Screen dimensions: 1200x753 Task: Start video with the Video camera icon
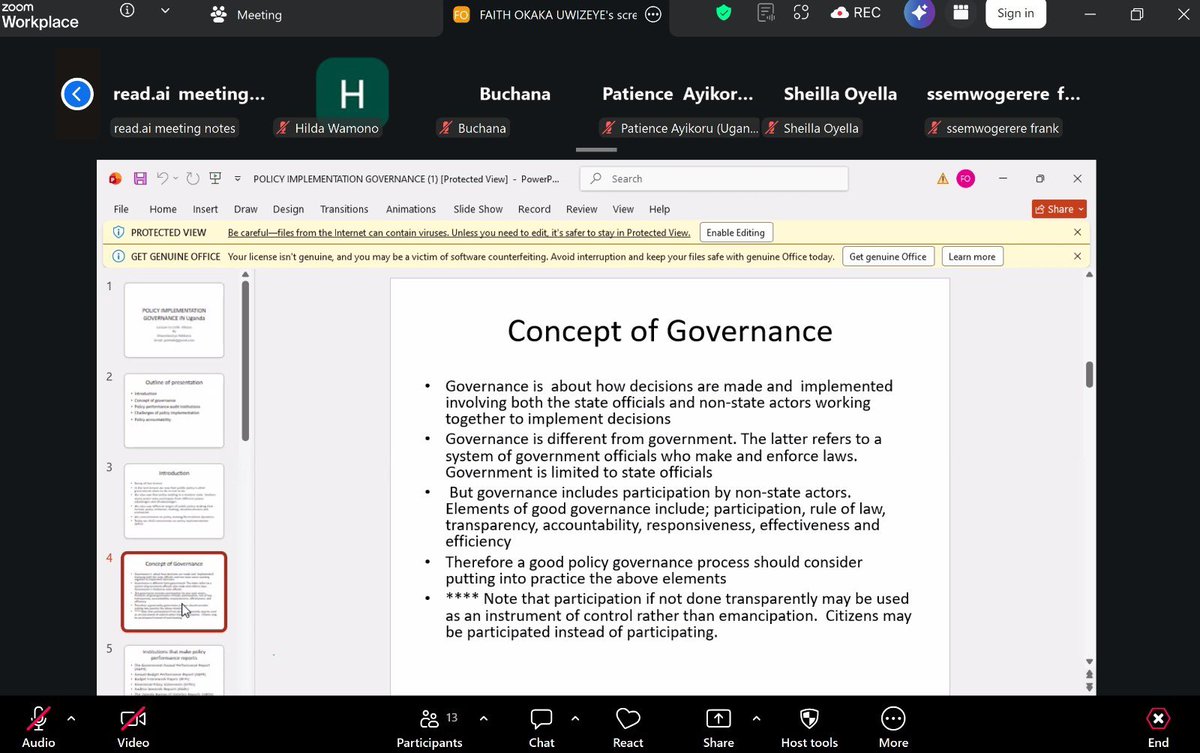[x=133, y=719]
